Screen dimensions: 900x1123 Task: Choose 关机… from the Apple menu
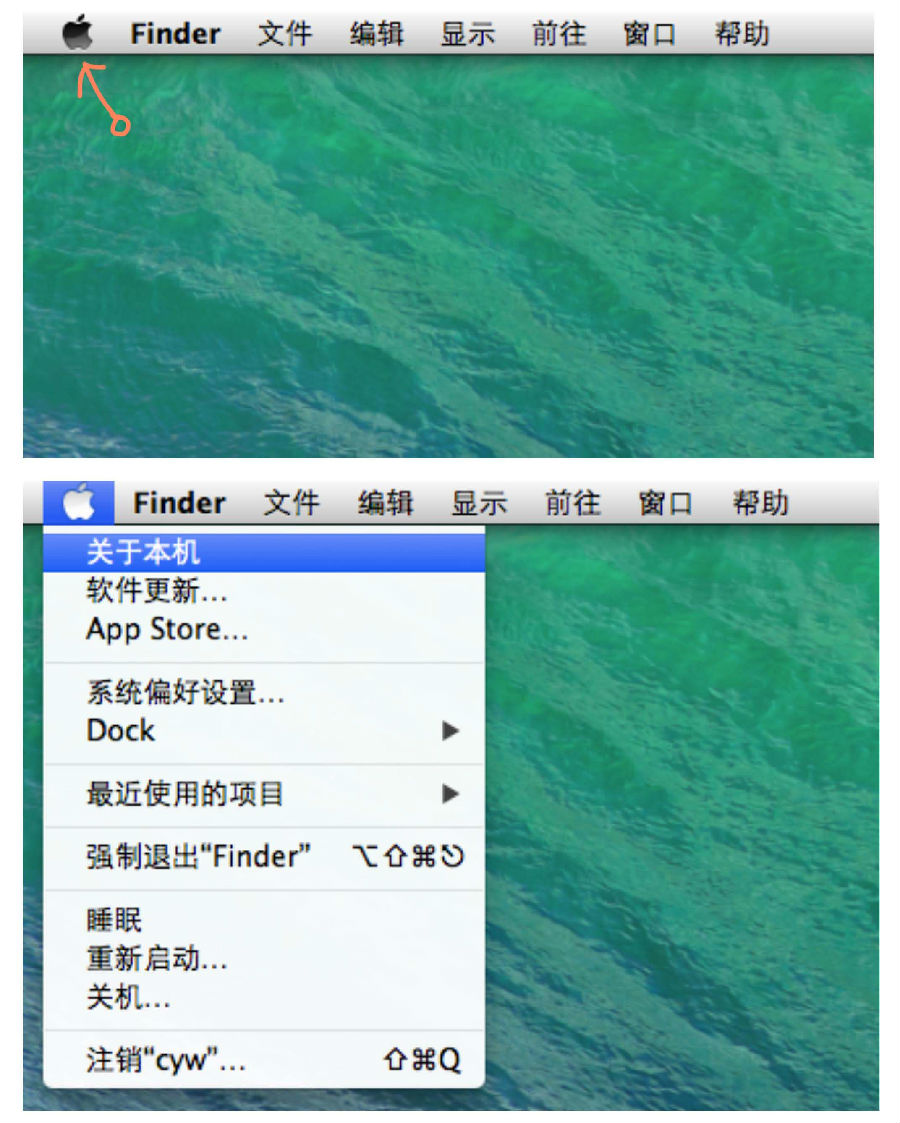coord(263,997)
